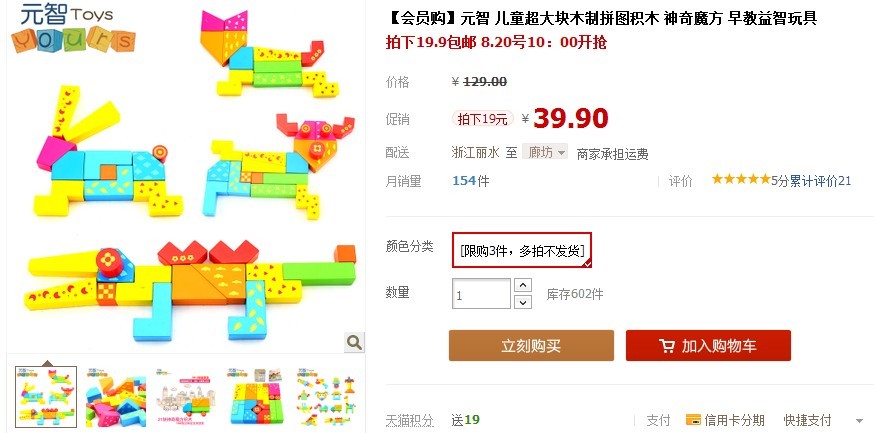Screen dimensions: 874x433
Task: Select first thumbnail with animal block figures
Action: [46, 397]
